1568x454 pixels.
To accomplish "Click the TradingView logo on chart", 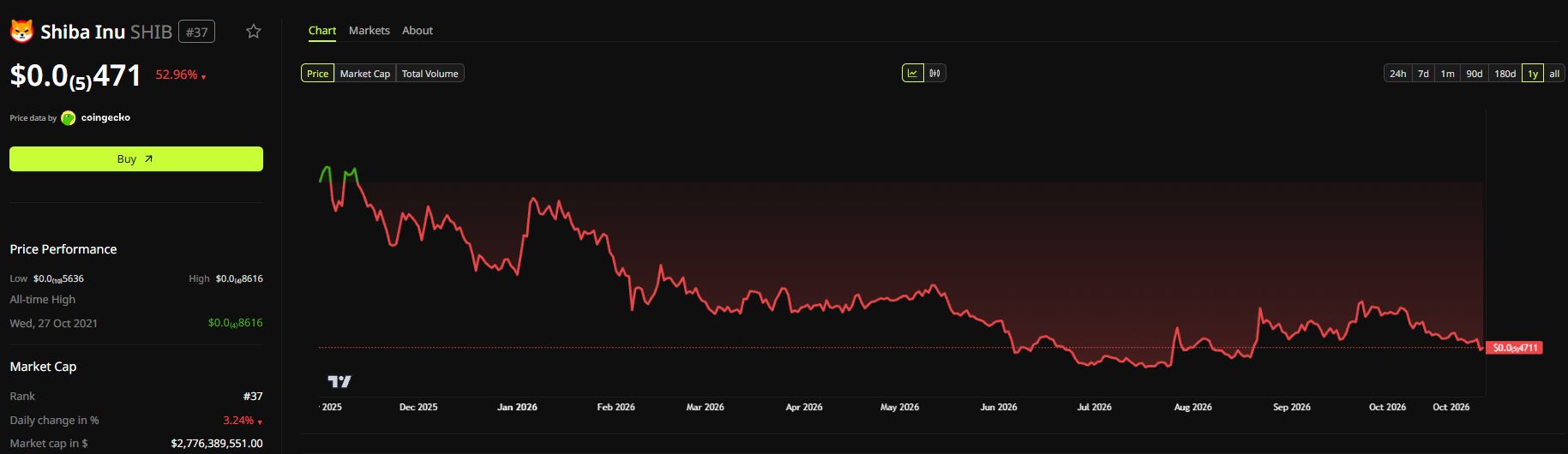I will point(339,381).
